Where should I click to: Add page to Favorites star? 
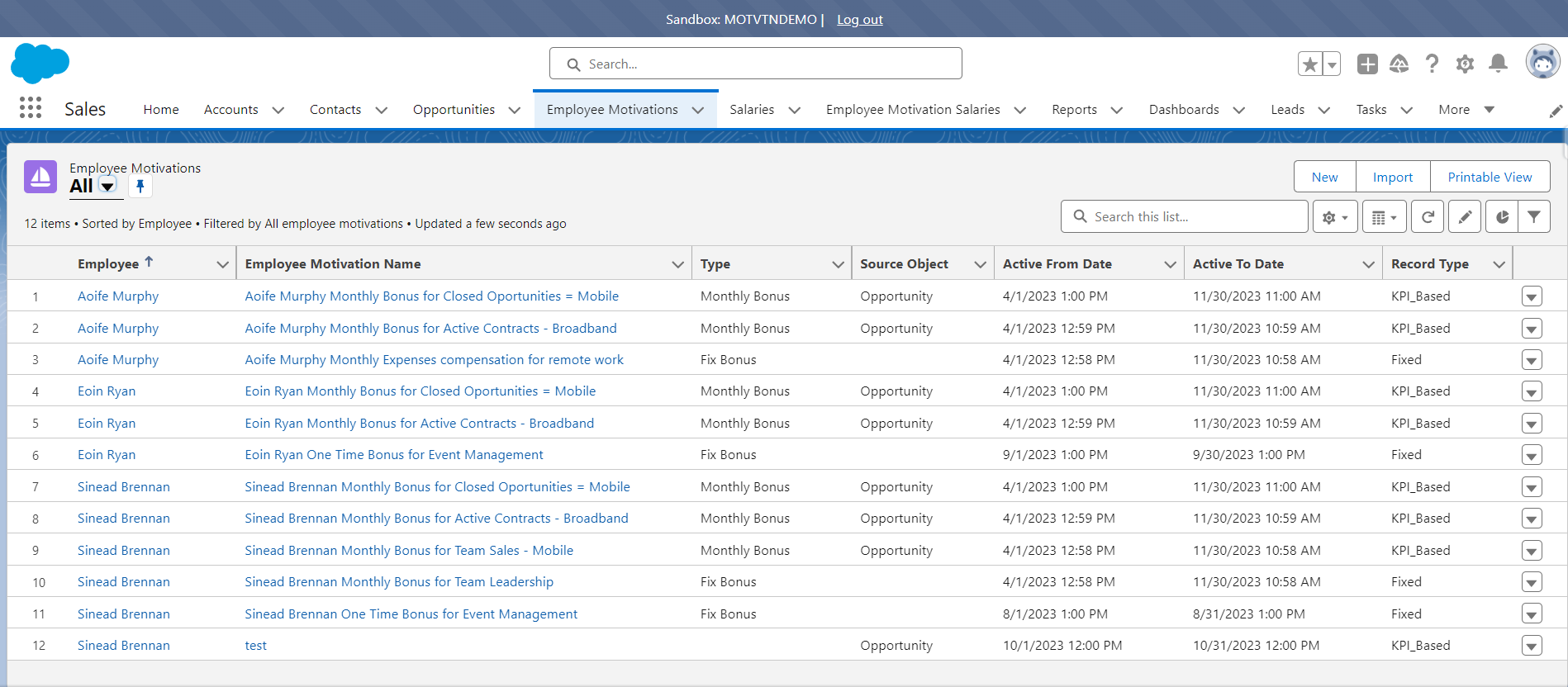1309,64
